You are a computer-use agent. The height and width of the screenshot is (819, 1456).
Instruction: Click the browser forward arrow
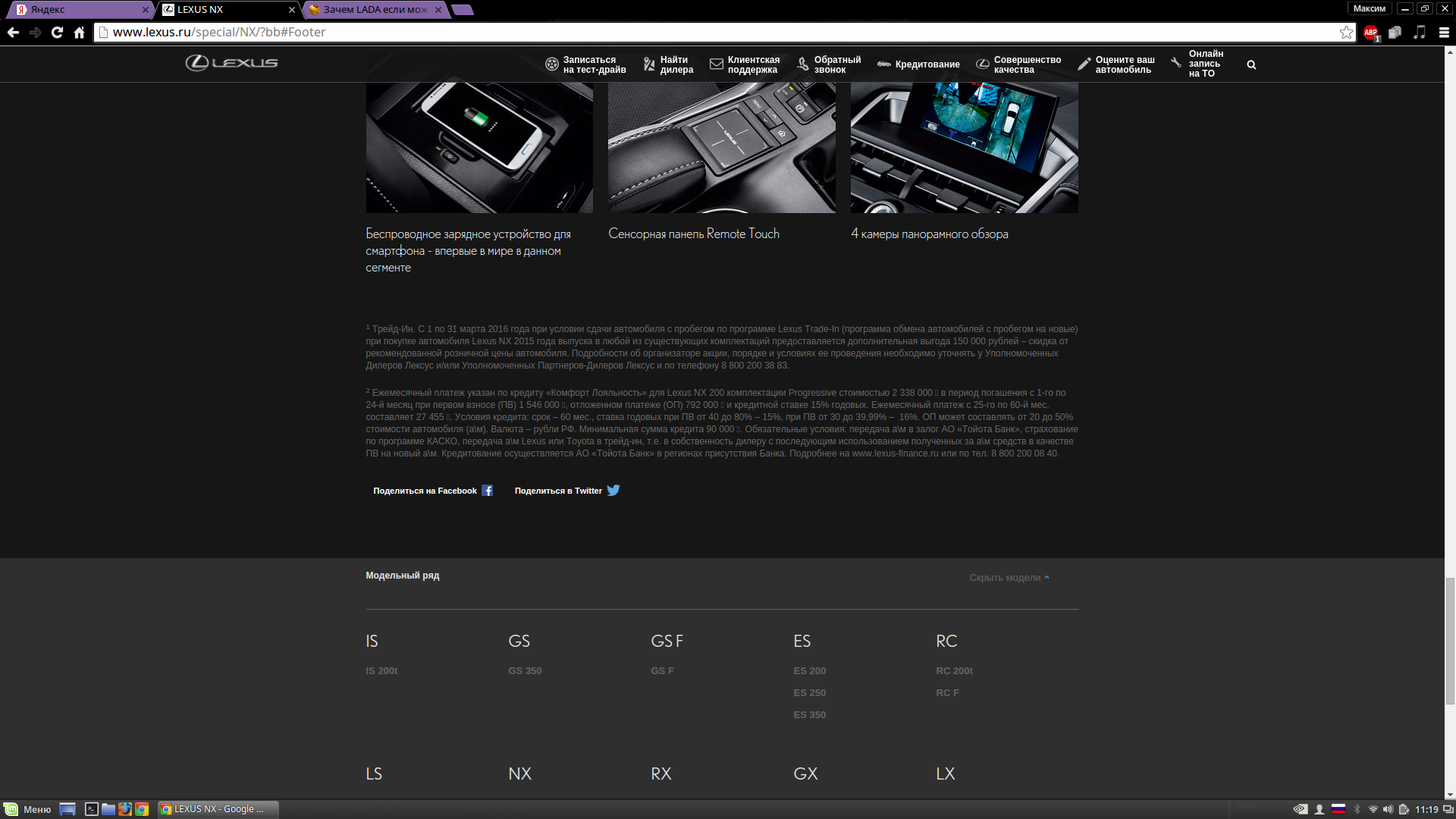[35, 32]
